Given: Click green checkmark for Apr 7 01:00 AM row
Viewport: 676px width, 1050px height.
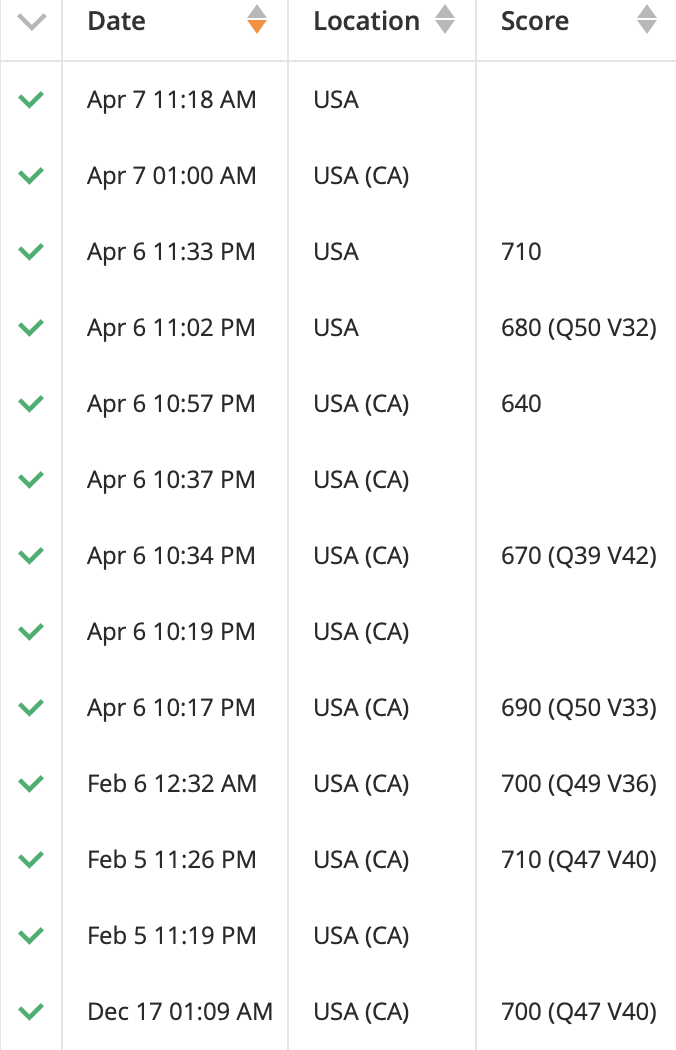Looking at the screenshot, I should (32, 176).
